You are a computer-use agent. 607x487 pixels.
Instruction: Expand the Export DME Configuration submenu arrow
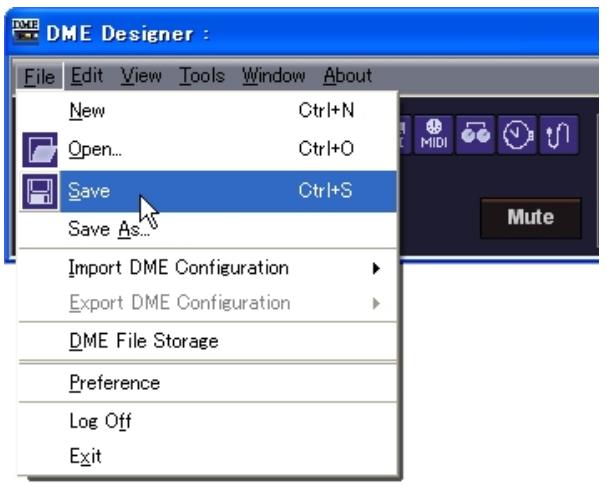click(376, 303)
